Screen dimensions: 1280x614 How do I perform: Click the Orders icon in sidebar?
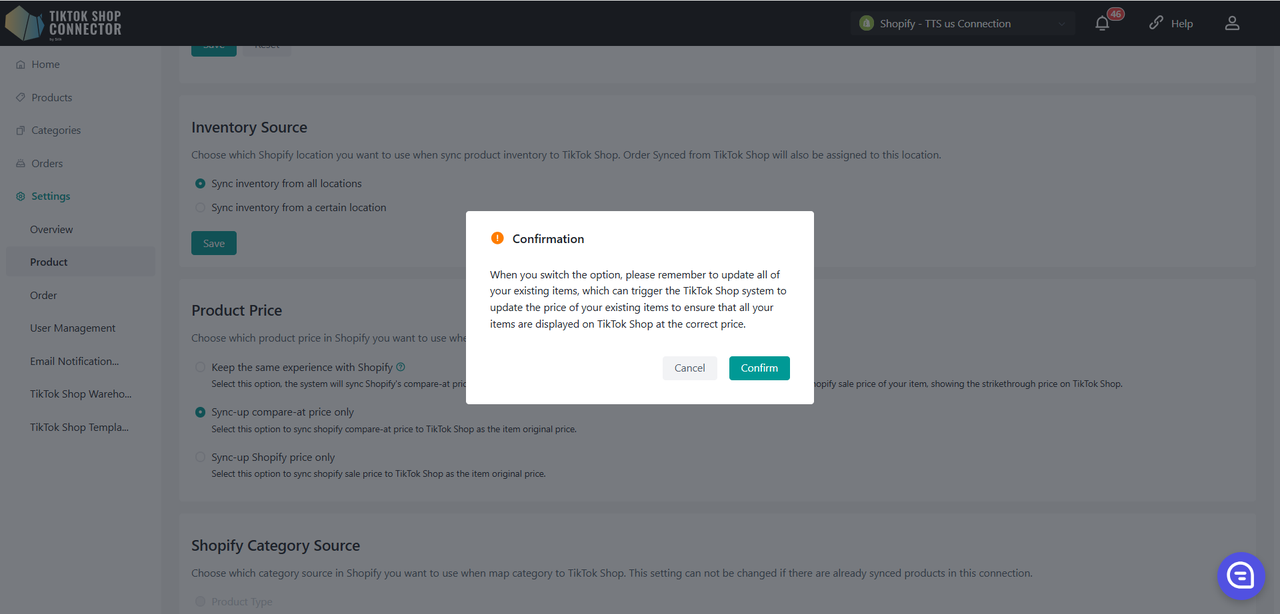point(21,164)
